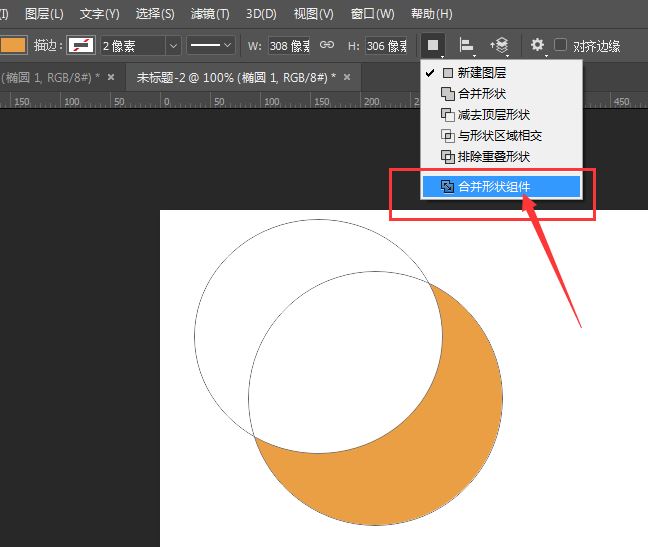Open the gear settings options icon

pos(537,45)
